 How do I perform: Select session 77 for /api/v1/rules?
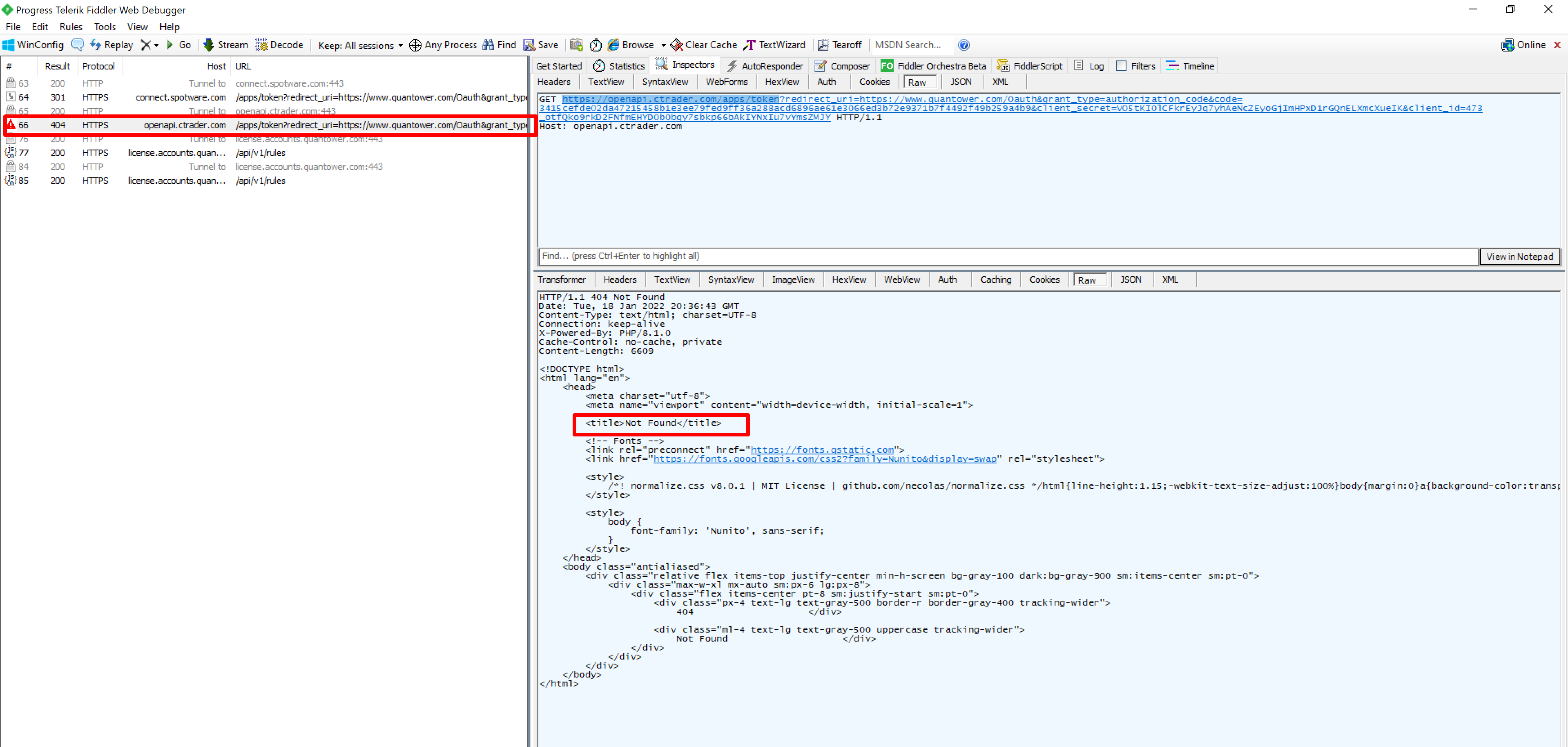(x=265, y=153)
